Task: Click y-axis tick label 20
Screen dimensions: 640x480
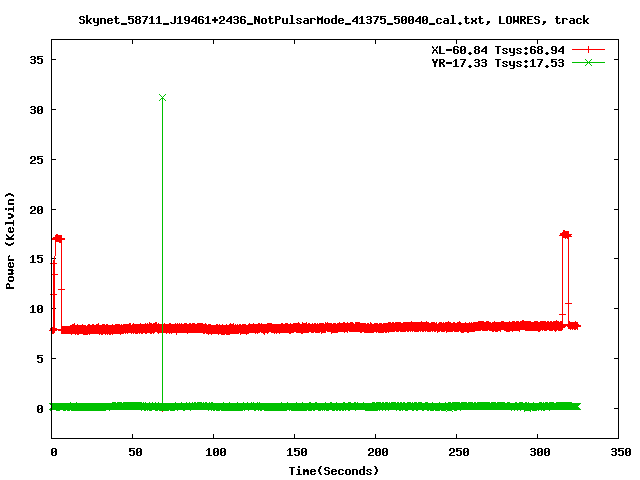Action: pyautogui.click(x=36, y=210)
